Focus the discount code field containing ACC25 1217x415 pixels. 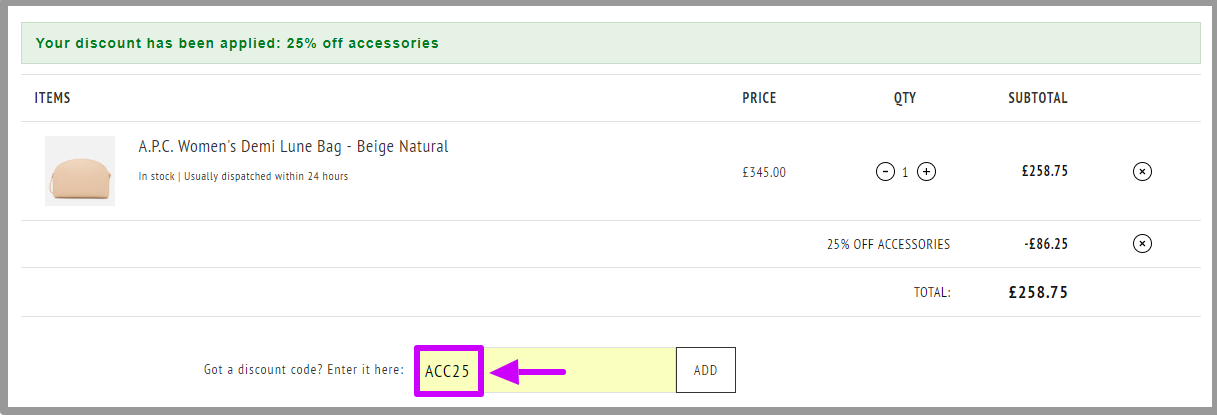547,370
